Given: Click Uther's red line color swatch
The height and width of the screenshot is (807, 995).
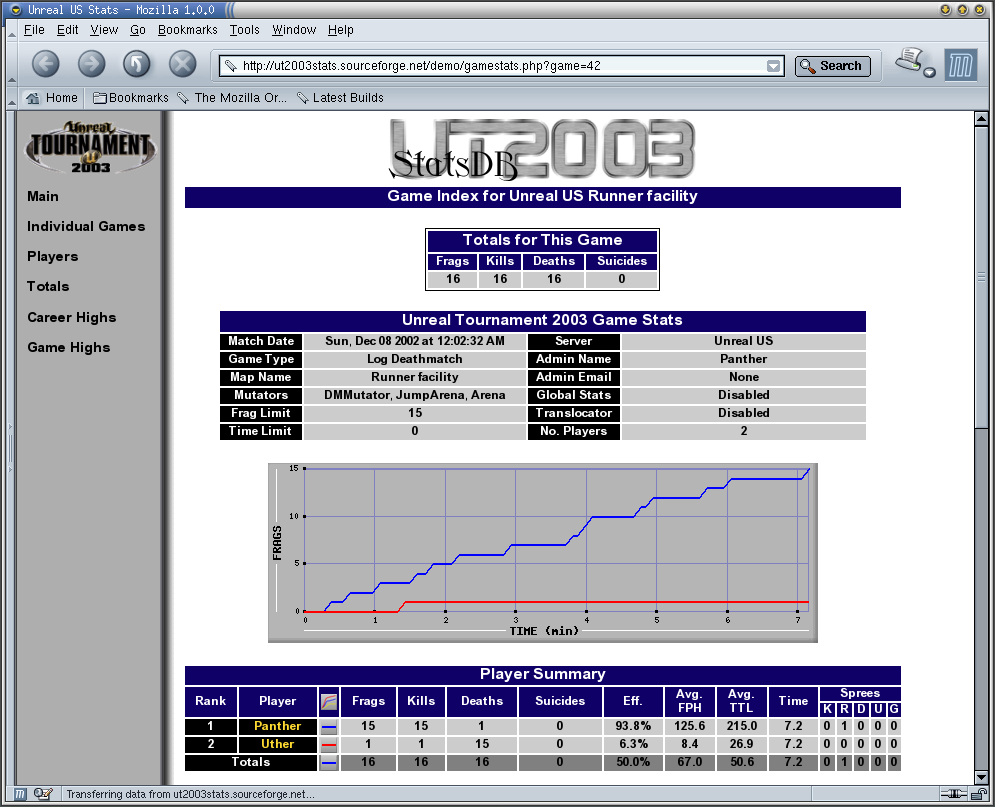Looking at the screenshot, I should click(x=329, y=744).
